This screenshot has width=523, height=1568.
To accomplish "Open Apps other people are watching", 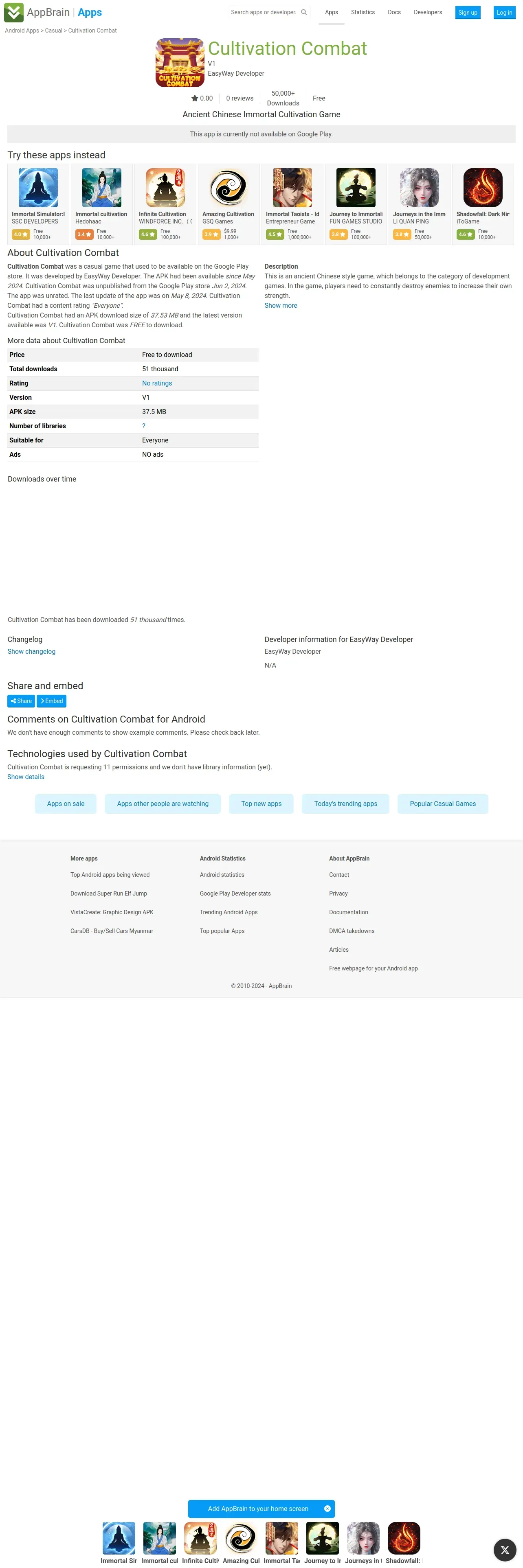I will tap(163, 804).
